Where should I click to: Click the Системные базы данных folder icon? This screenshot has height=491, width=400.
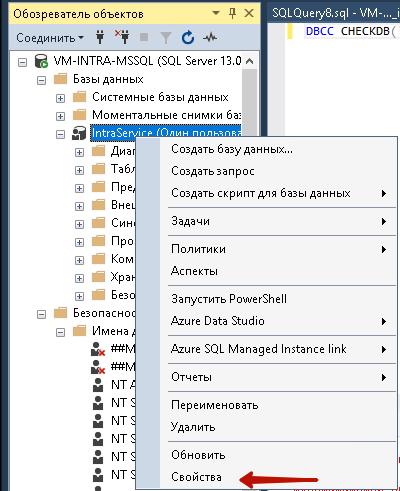click(80, 97)
